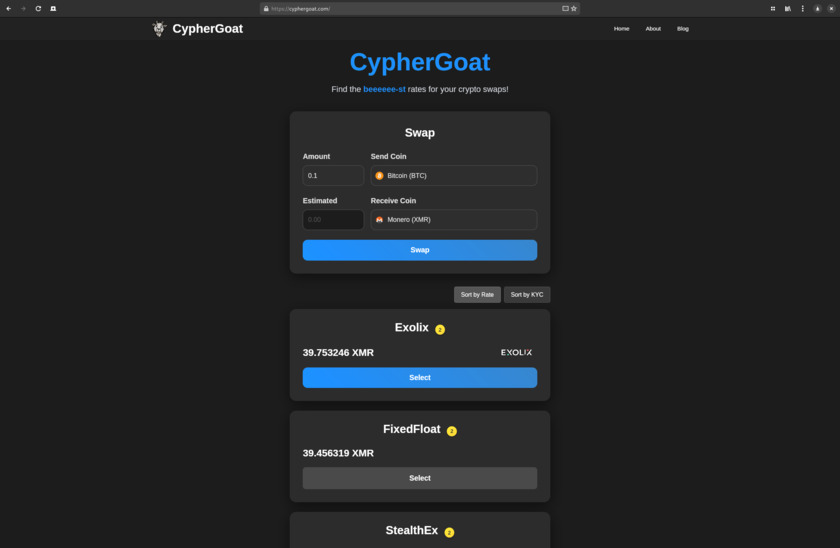Viewport: 840px width, 548px height.
Task: Click the 39.456319 XMR rate
Action: tap(338, 453)
